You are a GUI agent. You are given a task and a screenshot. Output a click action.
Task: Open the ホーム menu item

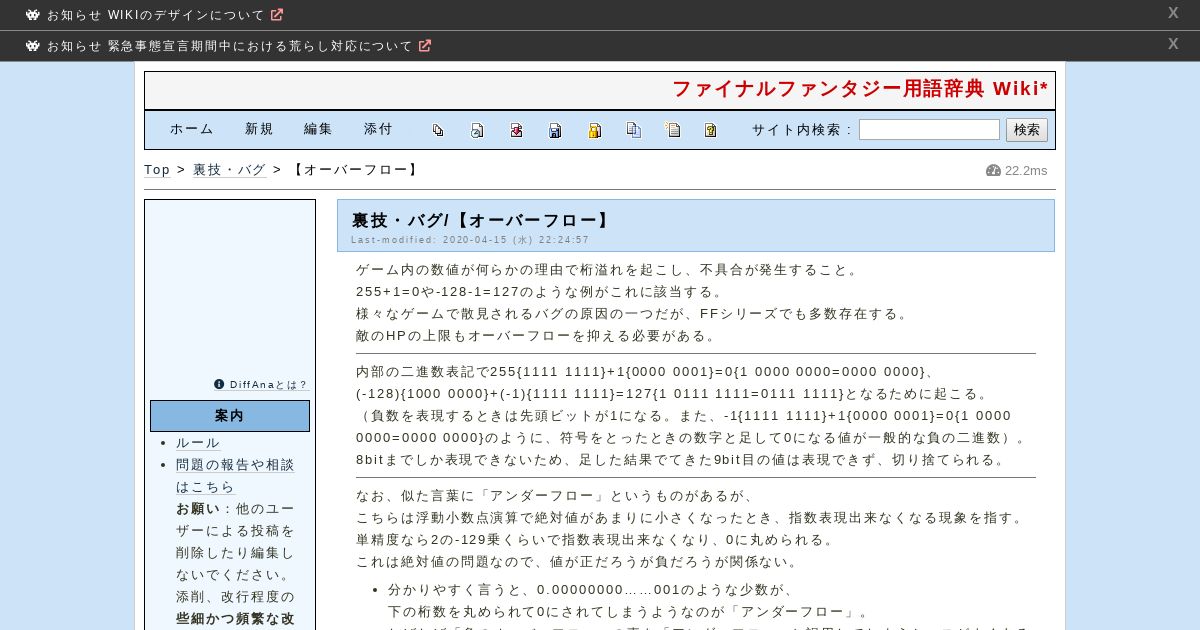point(192,129)
